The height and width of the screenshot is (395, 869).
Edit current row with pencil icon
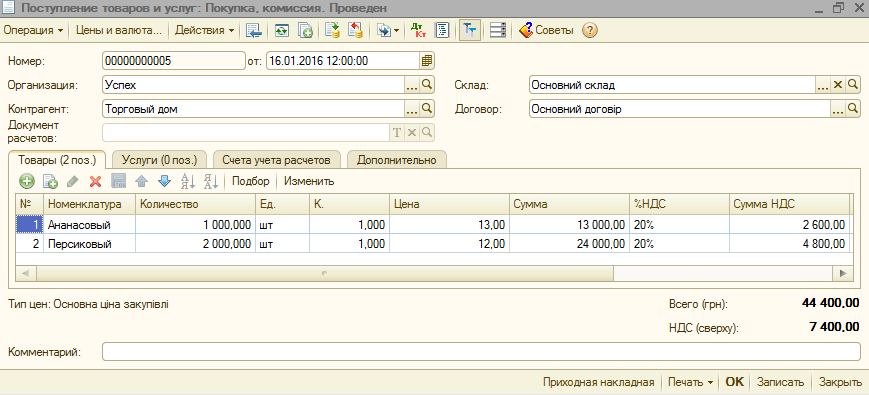[x=73, y=181]
